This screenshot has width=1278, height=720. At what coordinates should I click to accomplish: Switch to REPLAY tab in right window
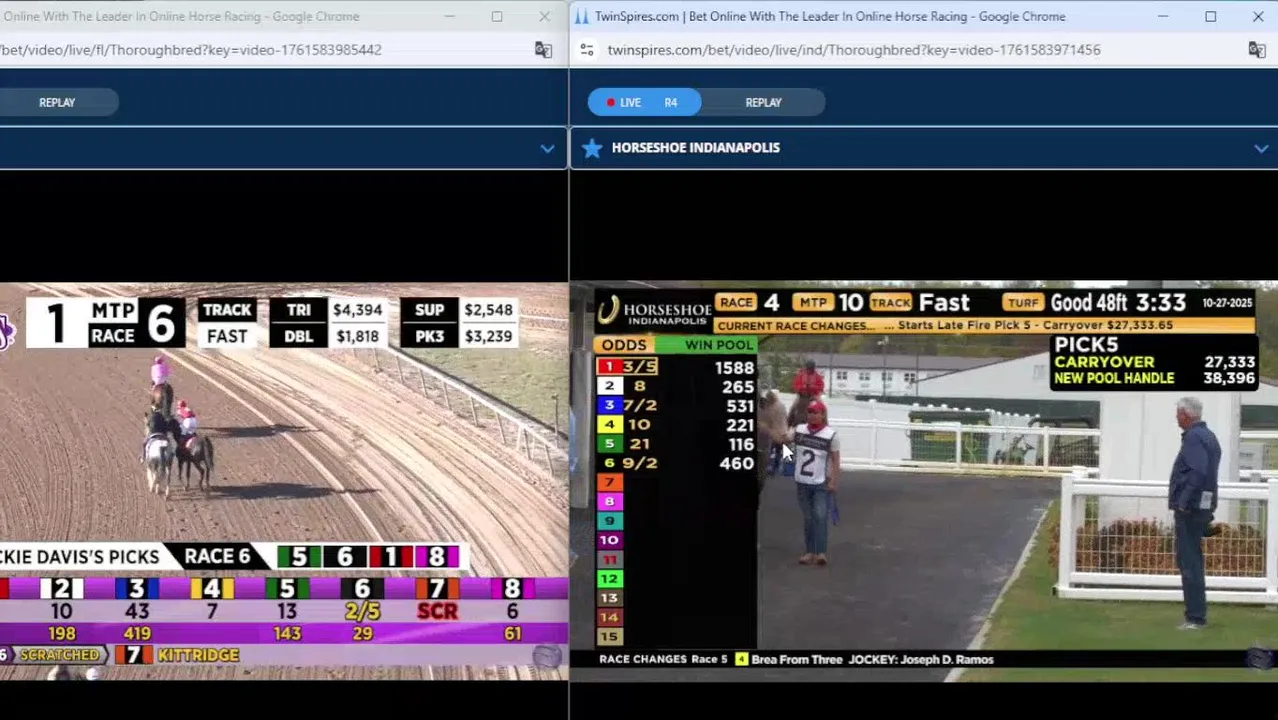(x=763, y=102)
